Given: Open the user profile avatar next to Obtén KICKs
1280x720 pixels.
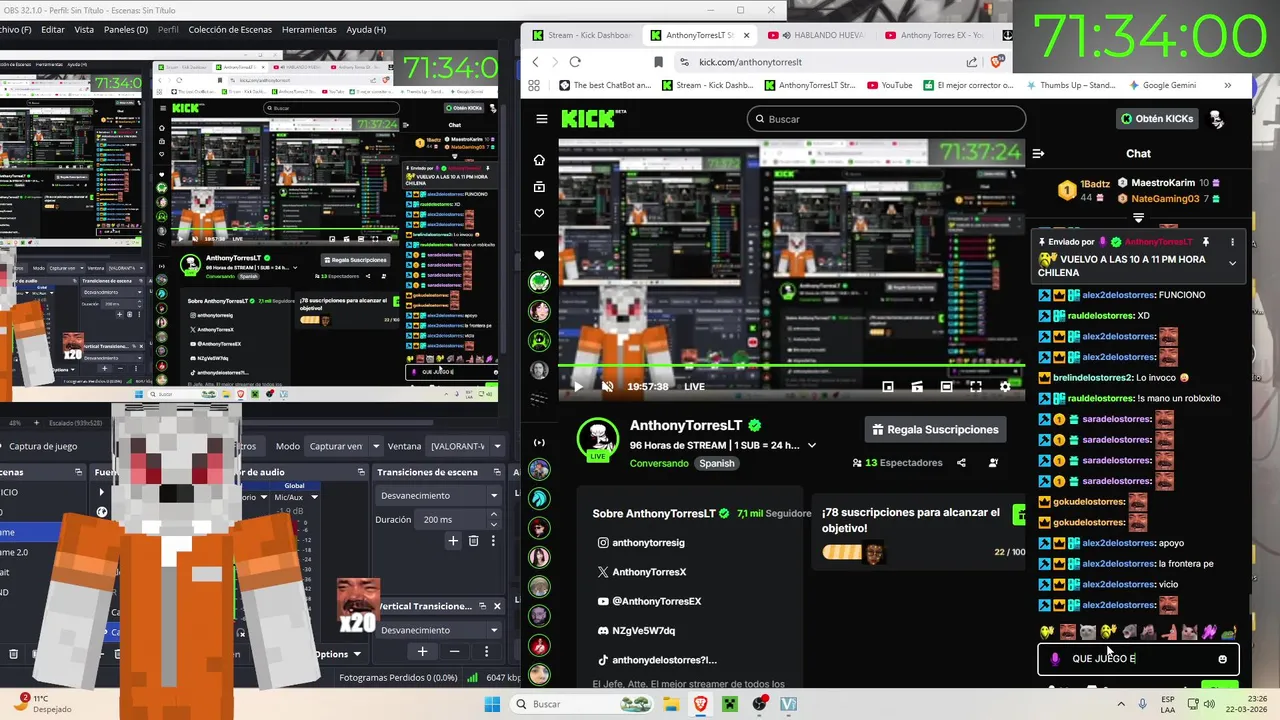Looking at the screenshot, I should [x=1217, y=119].
